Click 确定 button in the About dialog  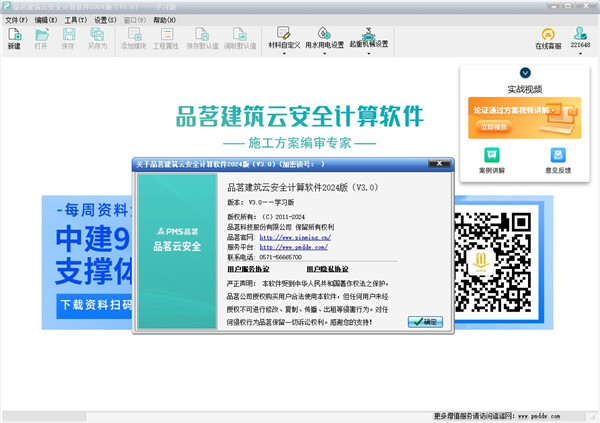(425, 322)
